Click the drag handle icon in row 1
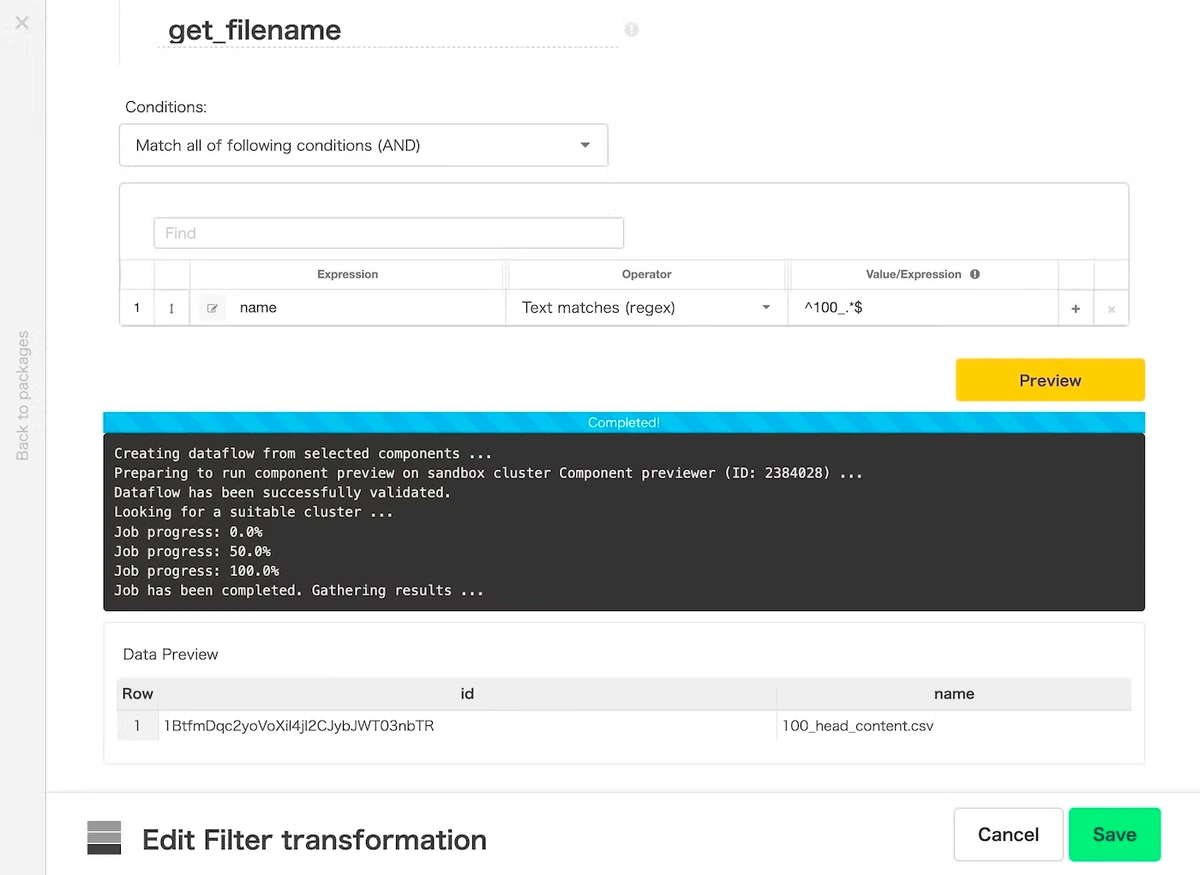Viewport: 1200px width, 875px height. coord(172,308)
